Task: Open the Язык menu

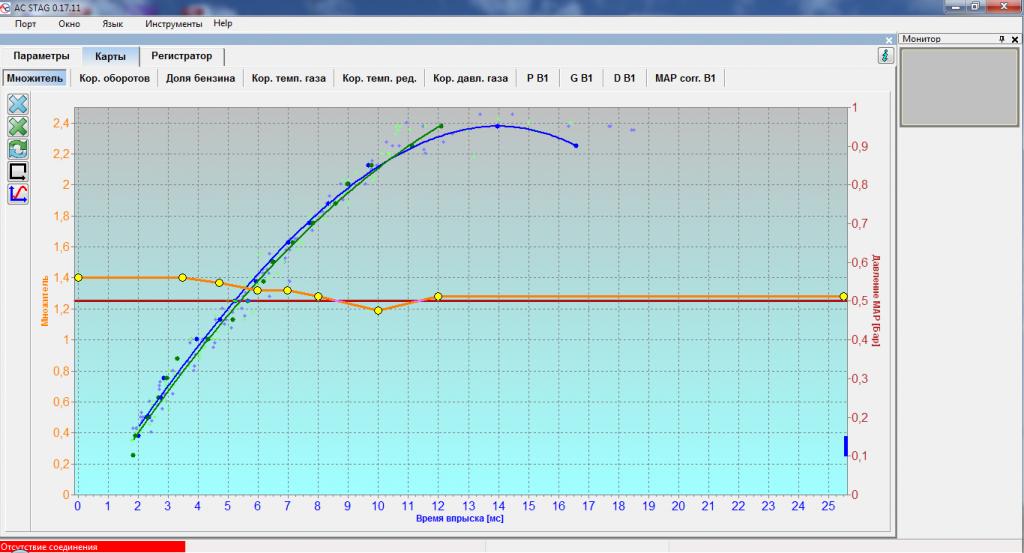Action: (x=113, y=23)
